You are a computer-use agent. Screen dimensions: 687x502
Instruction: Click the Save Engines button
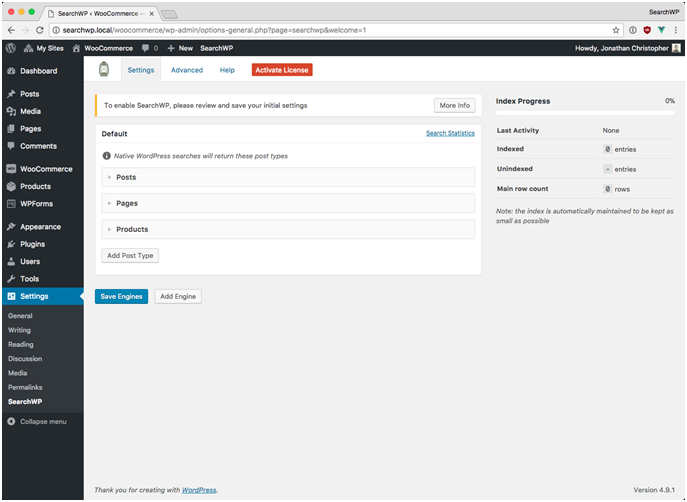pos(121,297)
